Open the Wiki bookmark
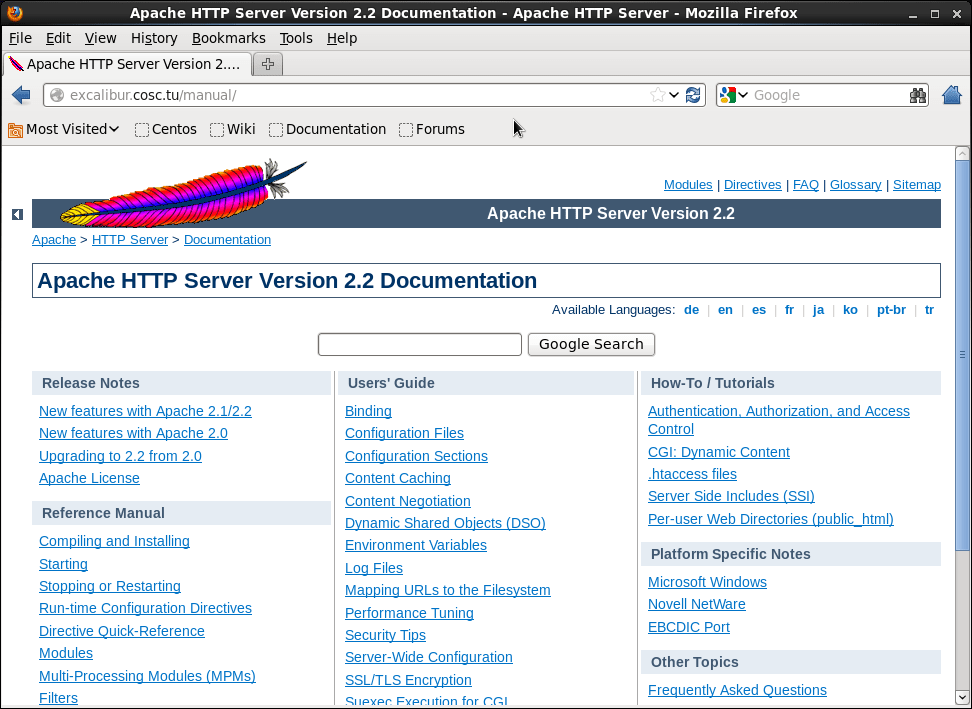The width and height of the screenshot is (972, 709). pyautogui.click(x=232, y=129)
